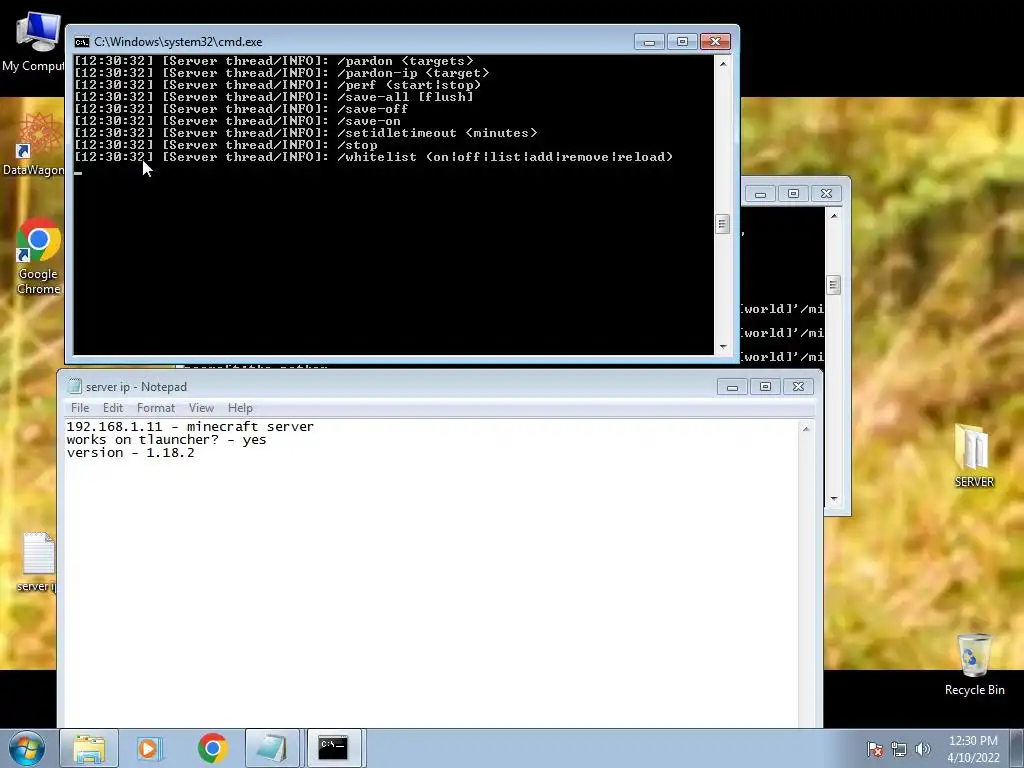Click the line 'works on tlauncher? - yes'

167,440
